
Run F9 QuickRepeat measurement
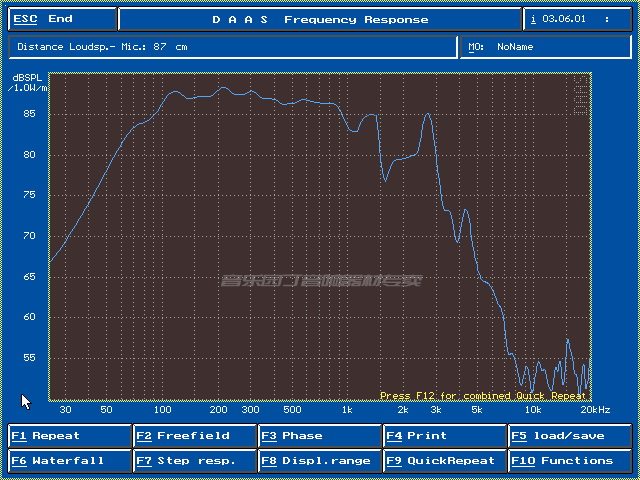pyautogui.click(x=445, y=461)
